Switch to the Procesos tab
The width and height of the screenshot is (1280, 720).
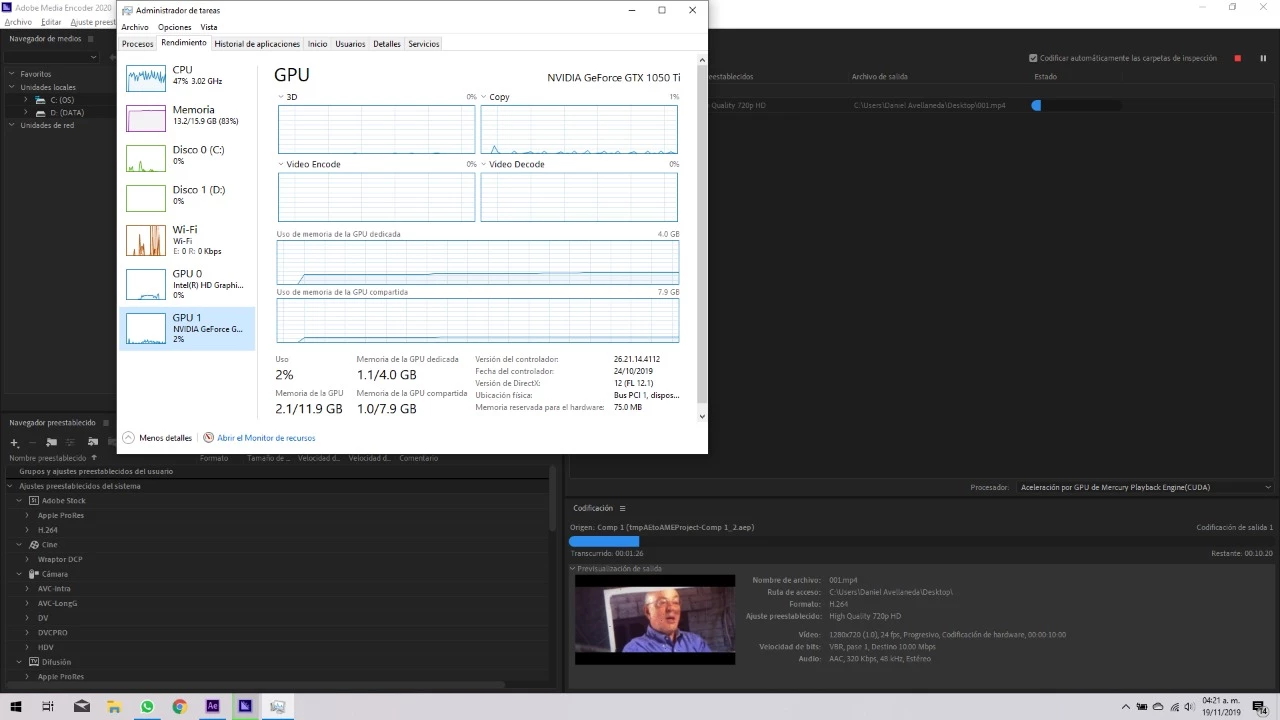point(138,44)
